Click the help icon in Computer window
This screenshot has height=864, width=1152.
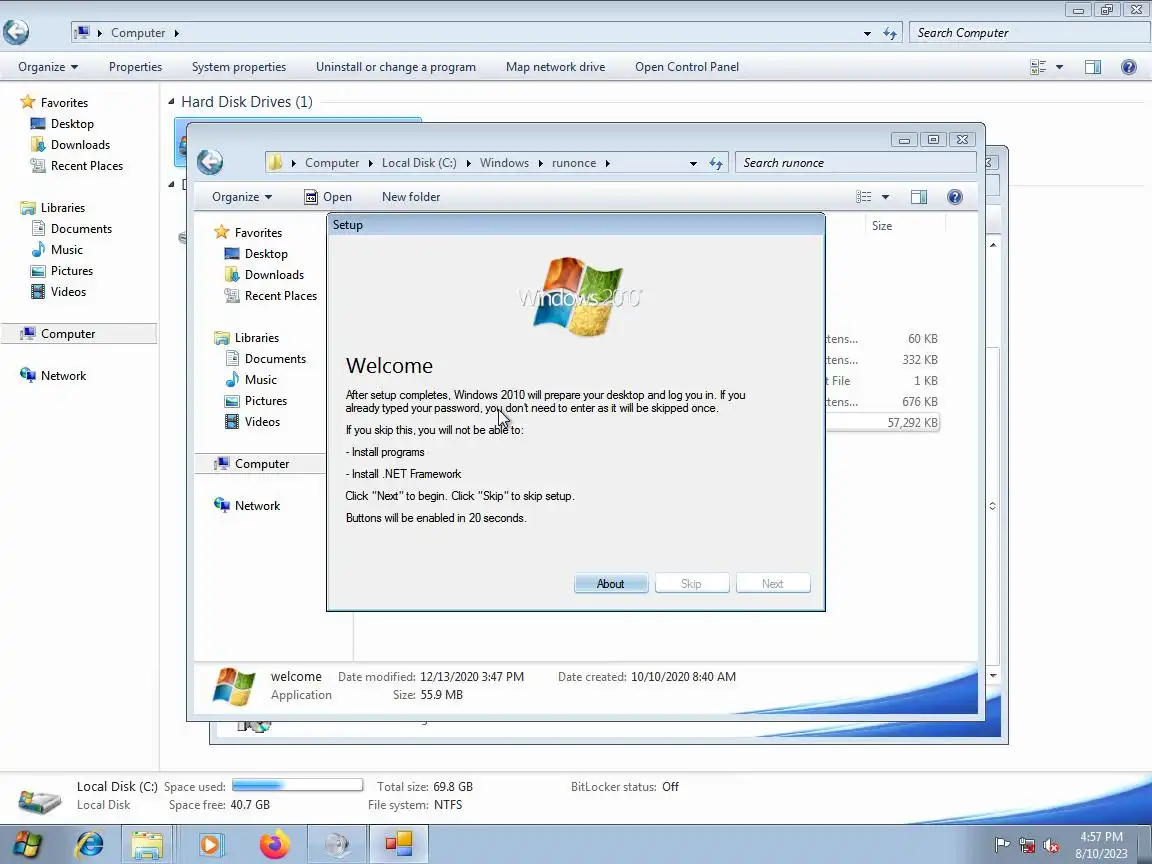pos(1128,67)
